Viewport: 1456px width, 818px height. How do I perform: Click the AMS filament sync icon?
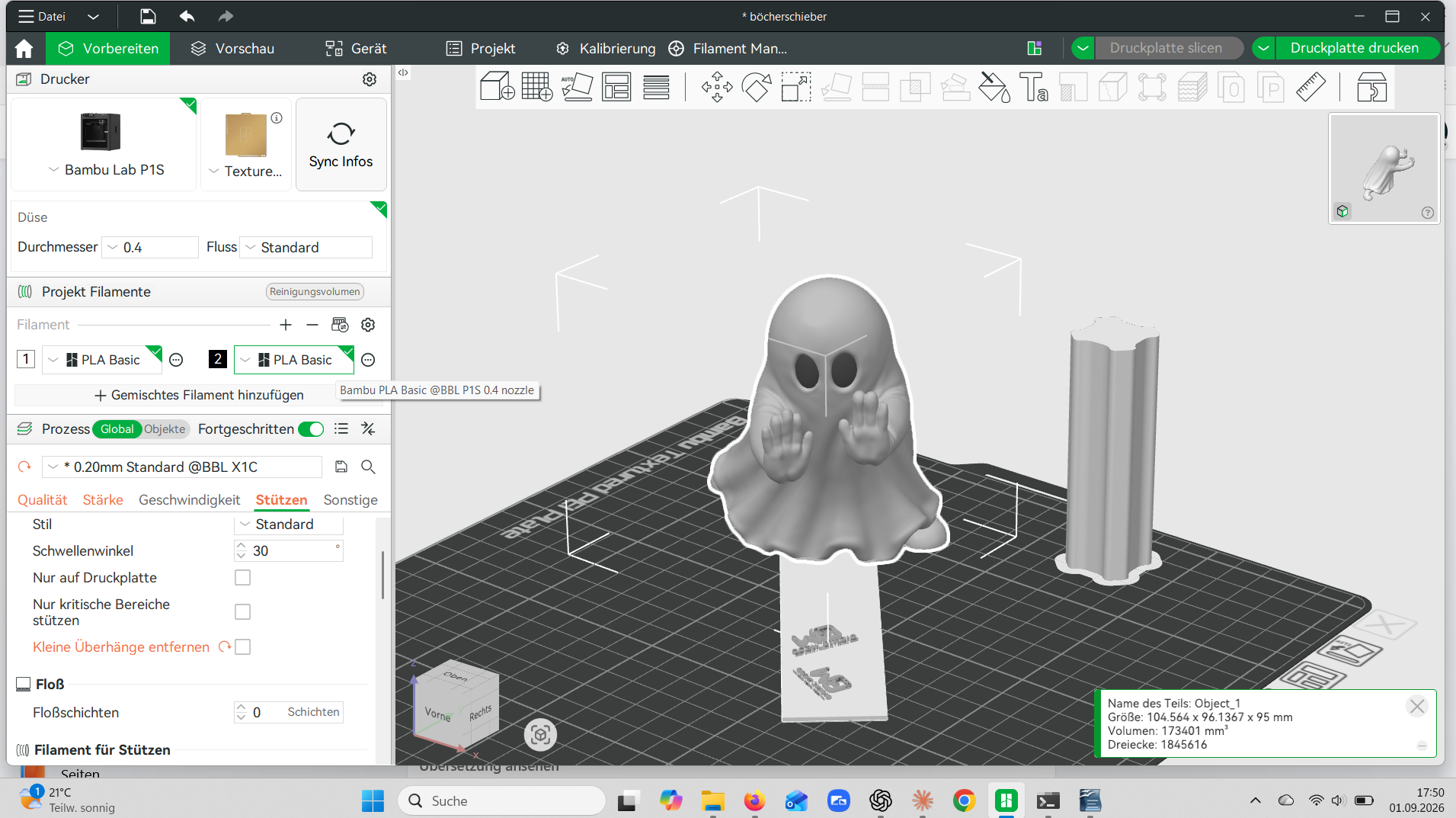pyautogui.click(x=340, y=325)
